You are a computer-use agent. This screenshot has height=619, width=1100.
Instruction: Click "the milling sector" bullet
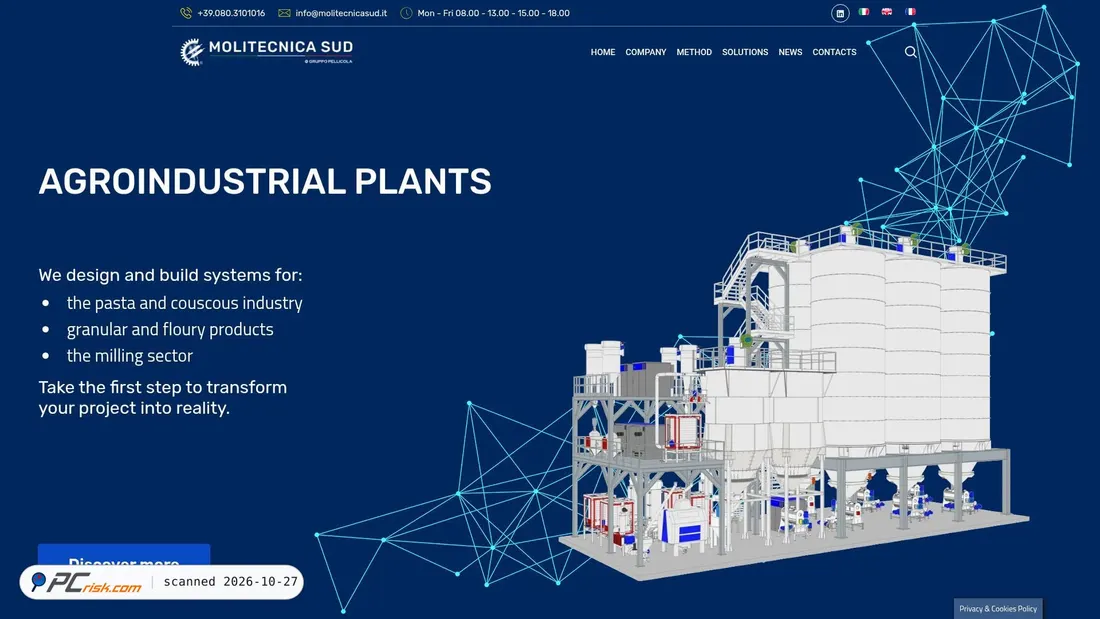pos(130,356)
